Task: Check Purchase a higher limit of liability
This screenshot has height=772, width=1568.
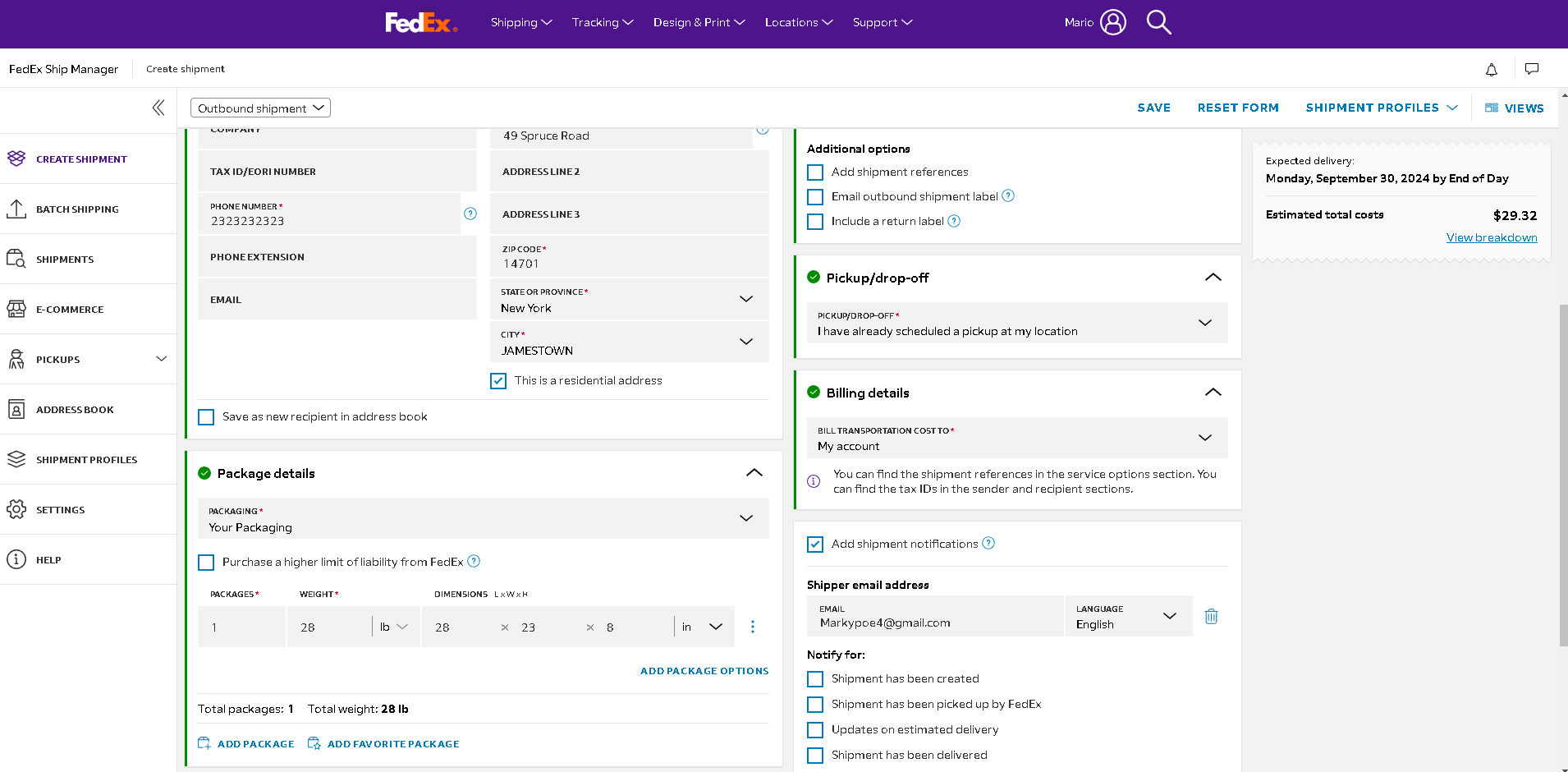Action: click(206, 563)
